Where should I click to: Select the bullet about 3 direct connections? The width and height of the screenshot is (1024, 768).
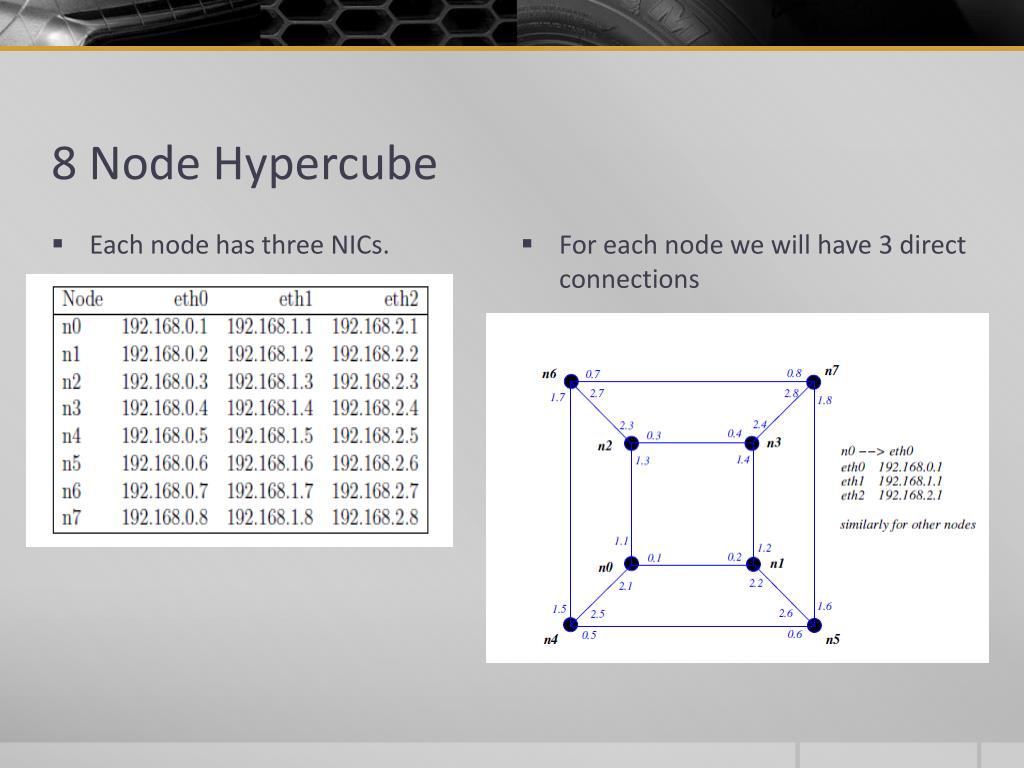pyautogui.click(x=761, y=262)
